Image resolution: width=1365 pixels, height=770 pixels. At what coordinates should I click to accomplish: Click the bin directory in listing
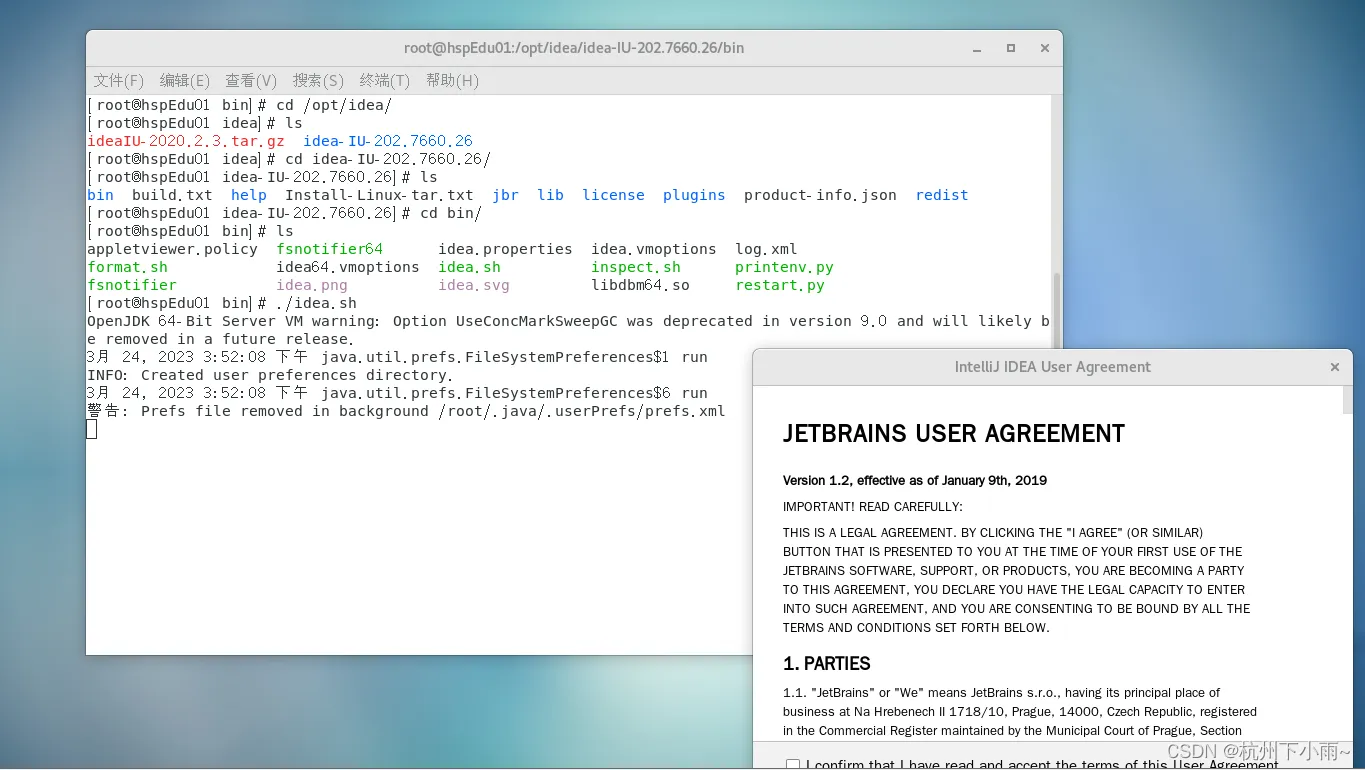point(100,195)
